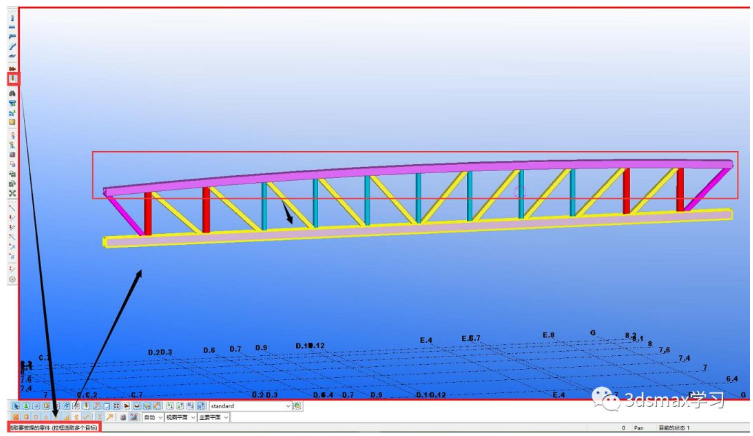
Task: Toggle the yellow select welds switch
Action: 86,406
